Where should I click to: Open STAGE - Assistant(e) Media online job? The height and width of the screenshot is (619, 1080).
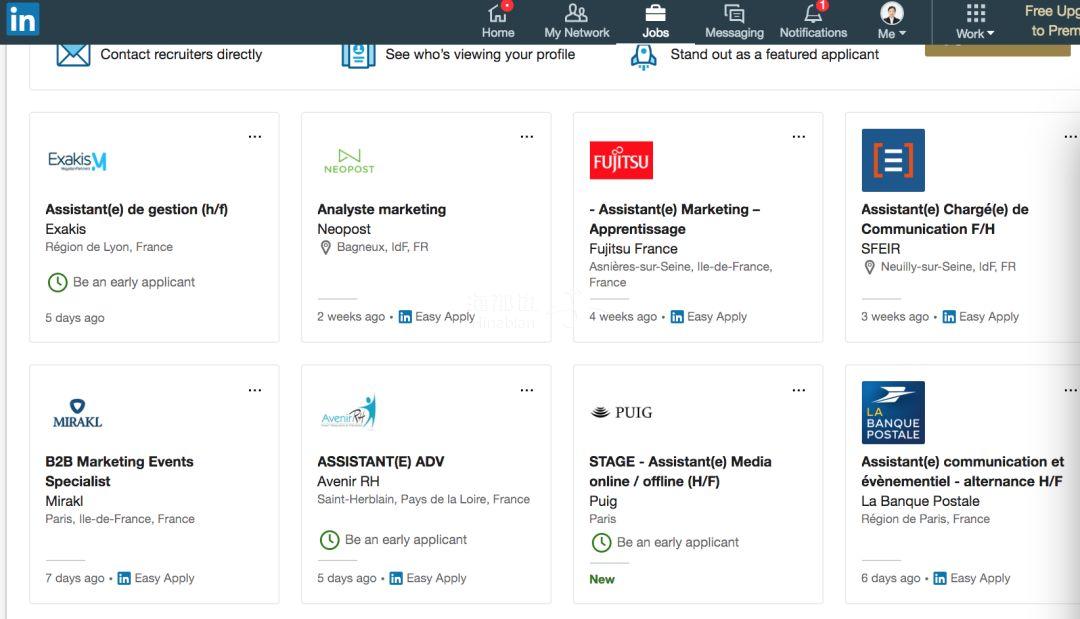pos(680,471)
